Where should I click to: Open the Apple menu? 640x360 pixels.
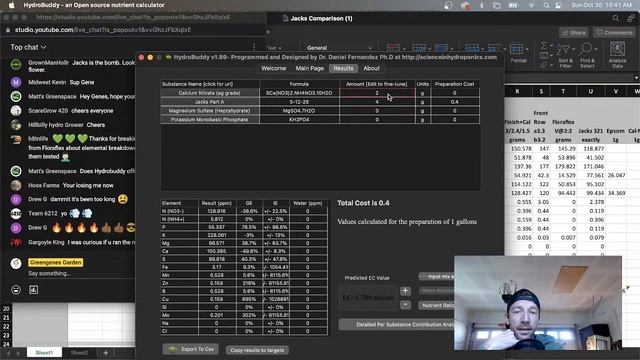pos(11,5)
